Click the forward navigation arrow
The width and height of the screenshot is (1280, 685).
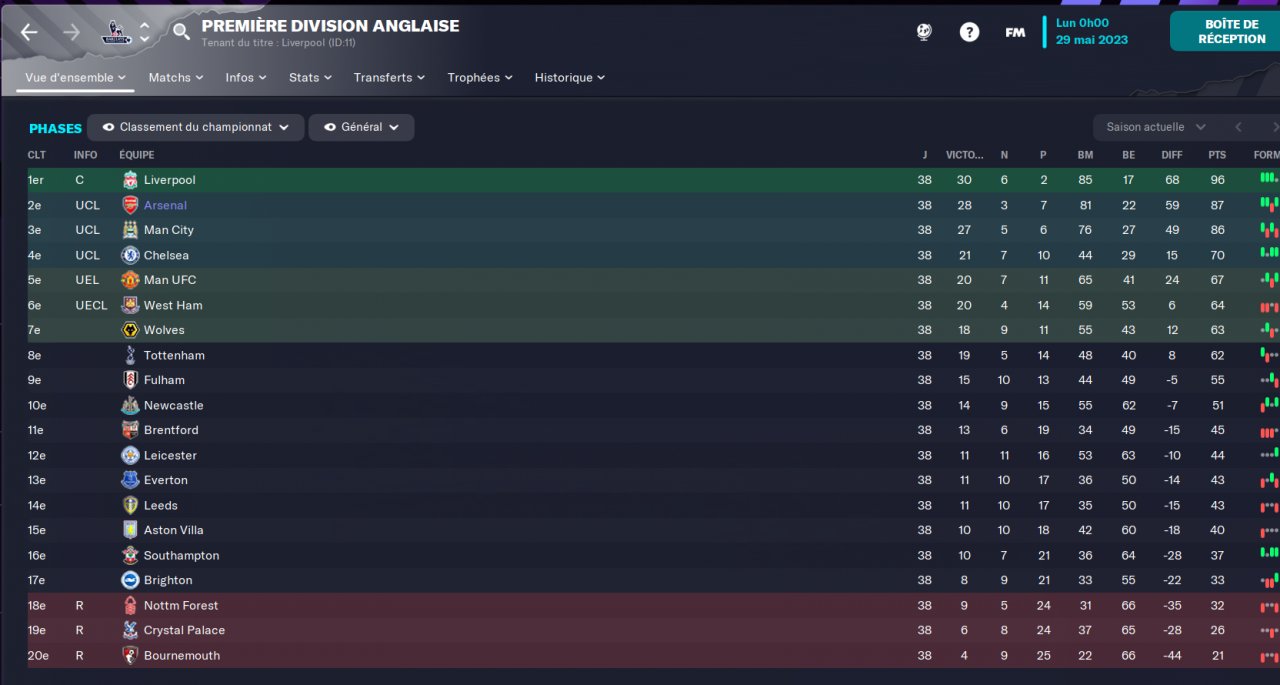click(x=71, y=32)
